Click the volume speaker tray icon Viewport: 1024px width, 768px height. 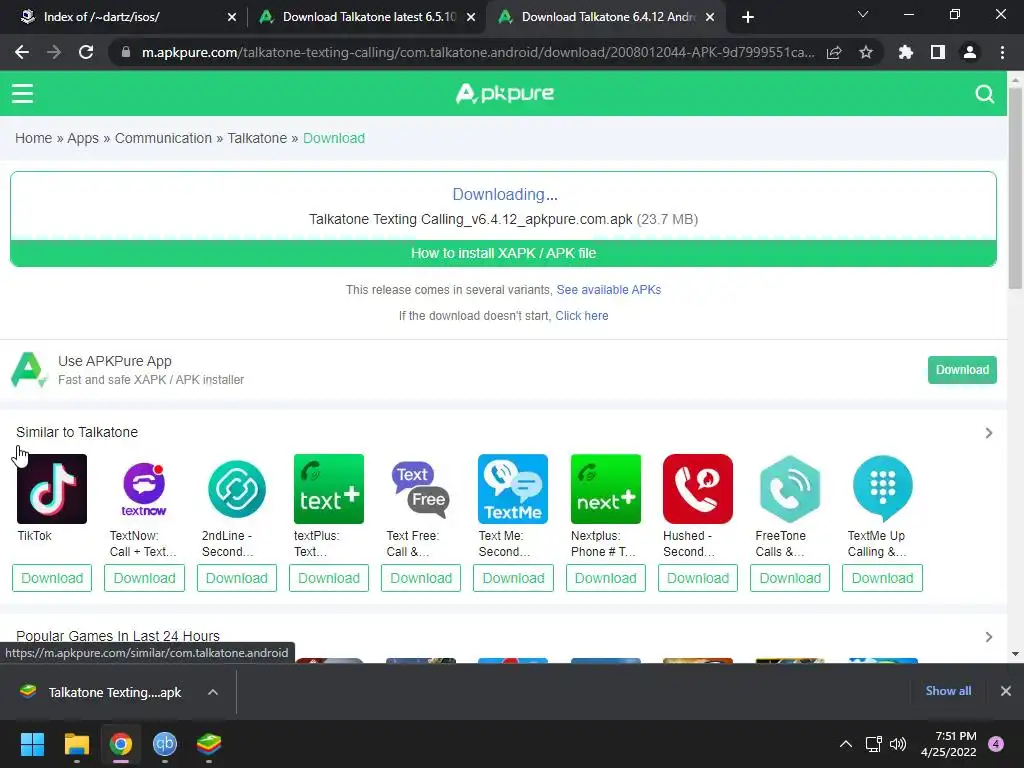898,744
